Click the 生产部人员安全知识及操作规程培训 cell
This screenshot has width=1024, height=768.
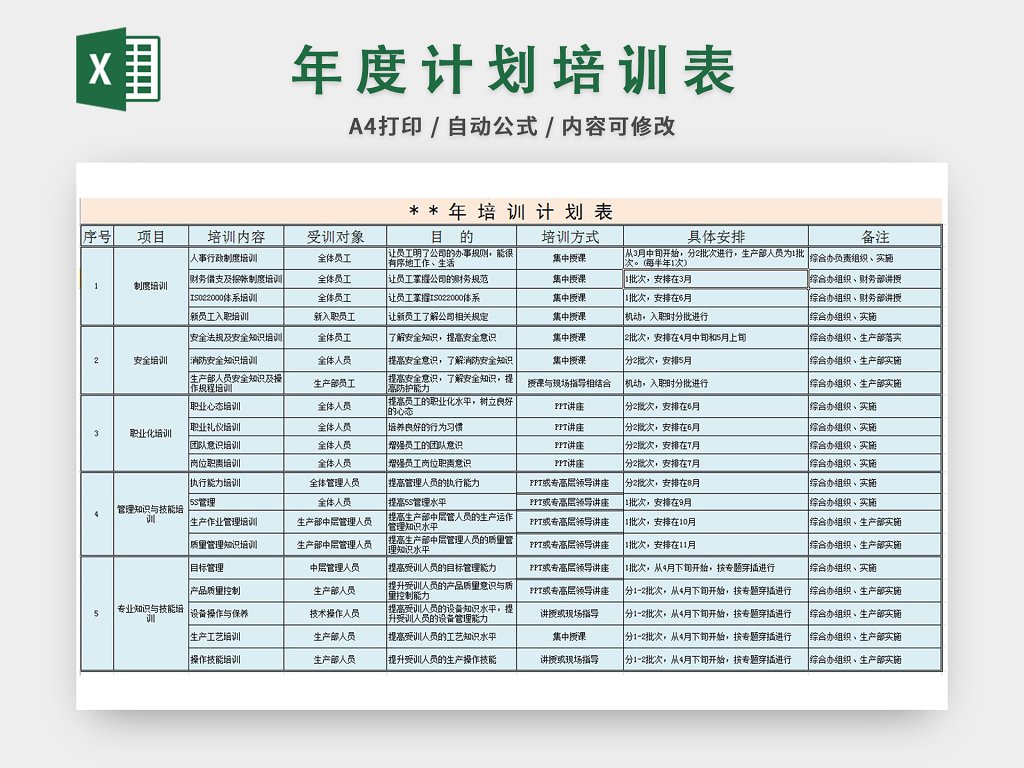[x=236, y=383]
